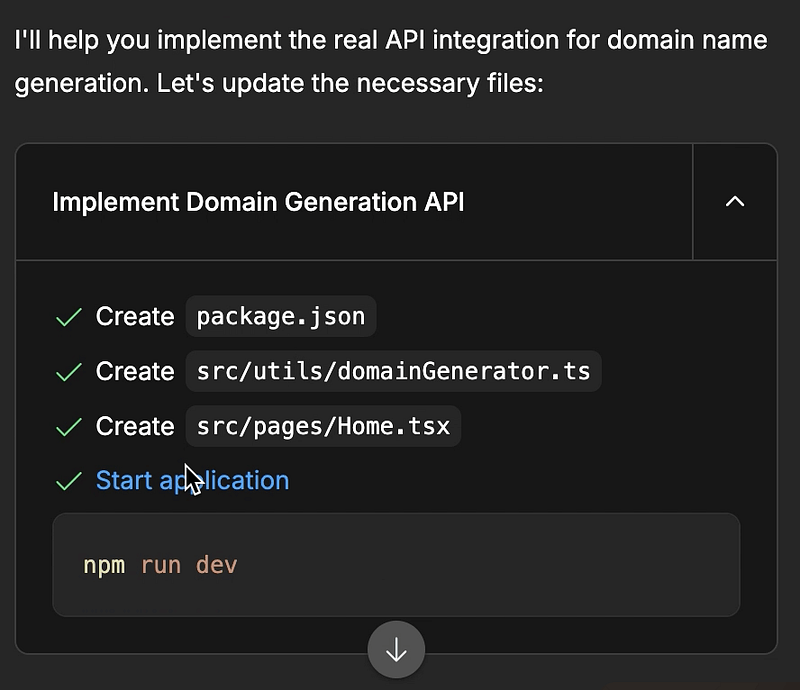
Task: Click the Implement Domain Generation API title
Action: 258,202
